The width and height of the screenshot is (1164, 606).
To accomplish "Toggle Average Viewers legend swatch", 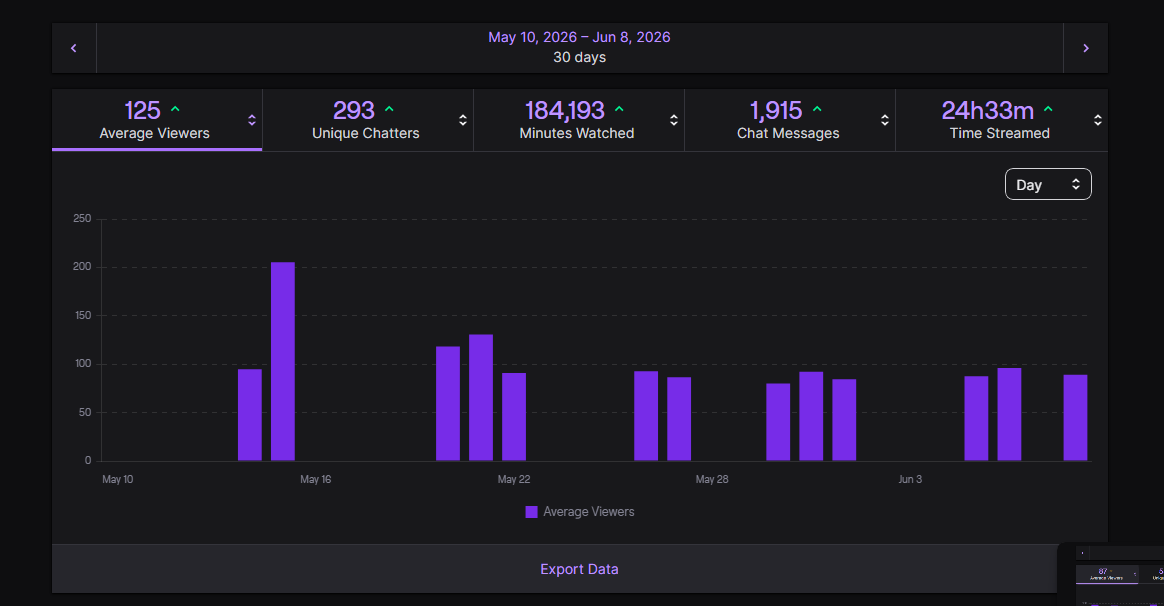I will (531, 512).
